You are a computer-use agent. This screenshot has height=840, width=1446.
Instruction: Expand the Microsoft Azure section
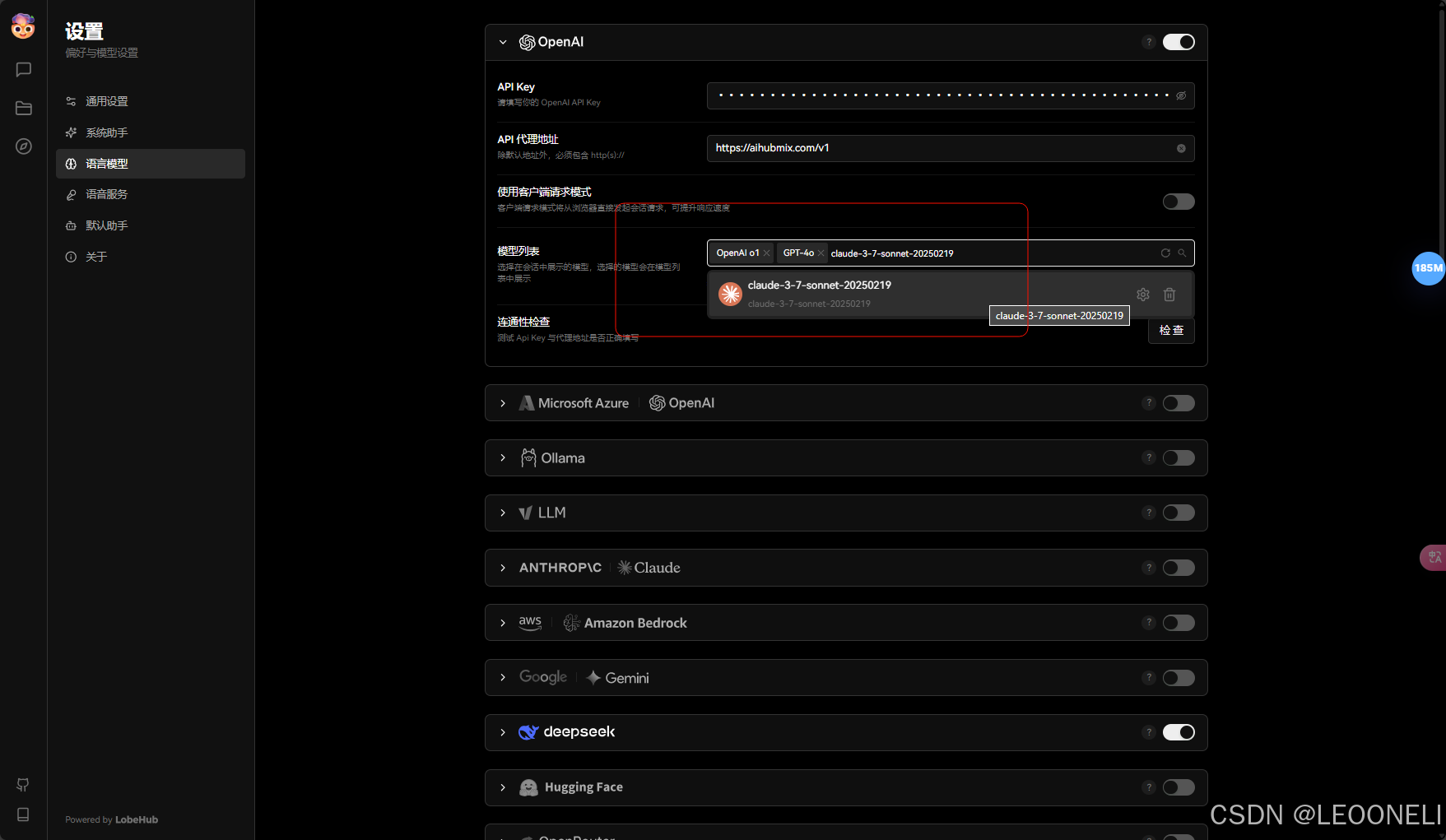pyautogui.click(x=503, y=403)
